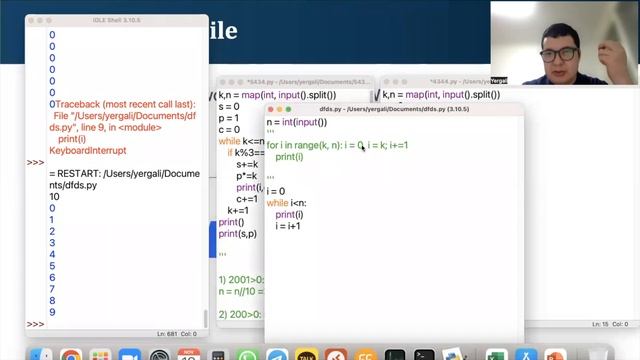Click the '2) 200>0:' comment in 5434.py

coord(240,315)
